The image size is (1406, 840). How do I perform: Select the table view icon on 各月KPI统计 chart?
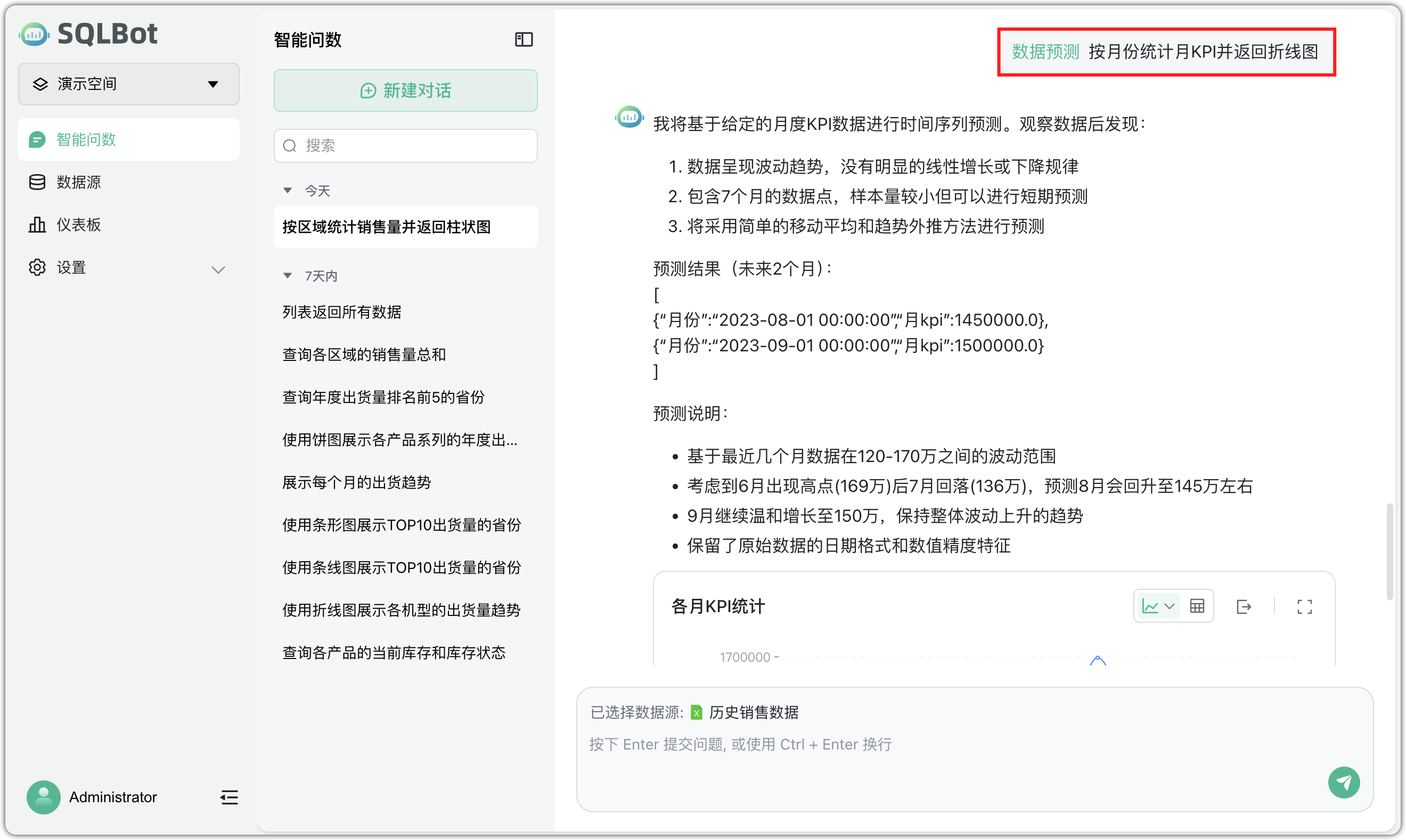pos(1198,607)
